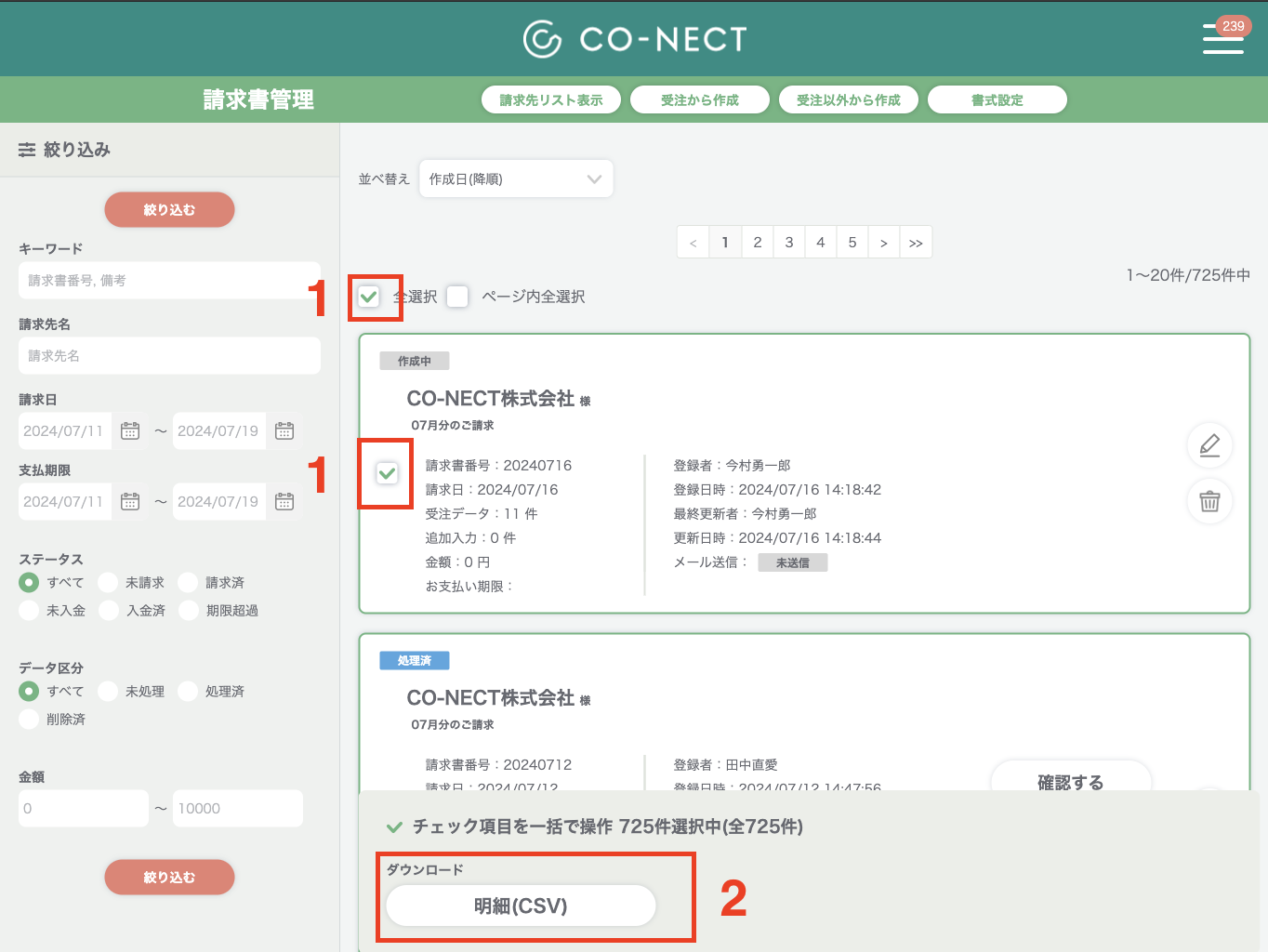
Task: Select 期限超過 status radio option
Action: click(x=188, y=610)
